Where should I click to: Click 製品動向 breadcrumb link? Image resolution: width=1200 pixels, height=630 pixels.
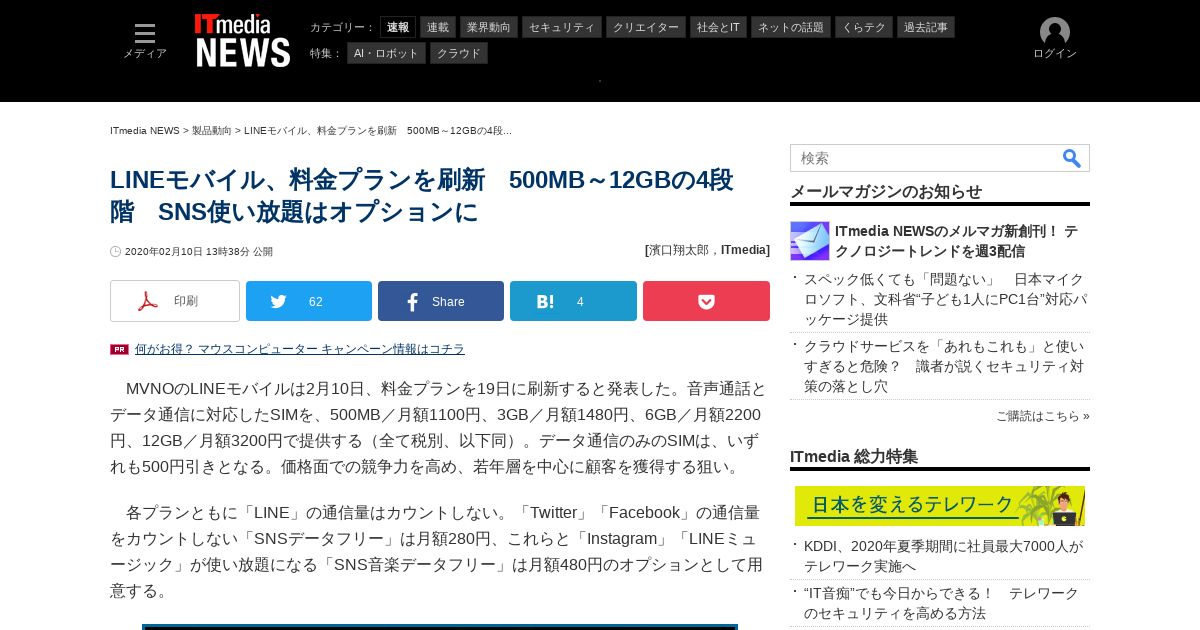pos(212,131)
